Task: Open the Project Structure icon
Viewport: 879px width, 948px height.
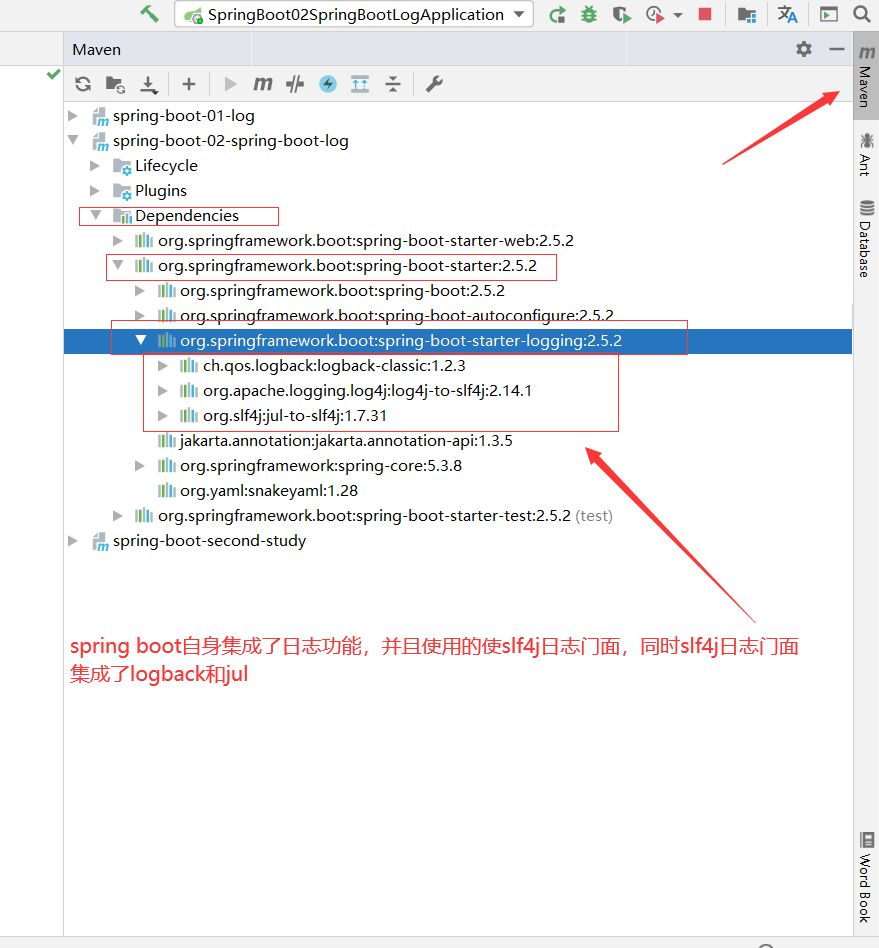Action: 747,15
